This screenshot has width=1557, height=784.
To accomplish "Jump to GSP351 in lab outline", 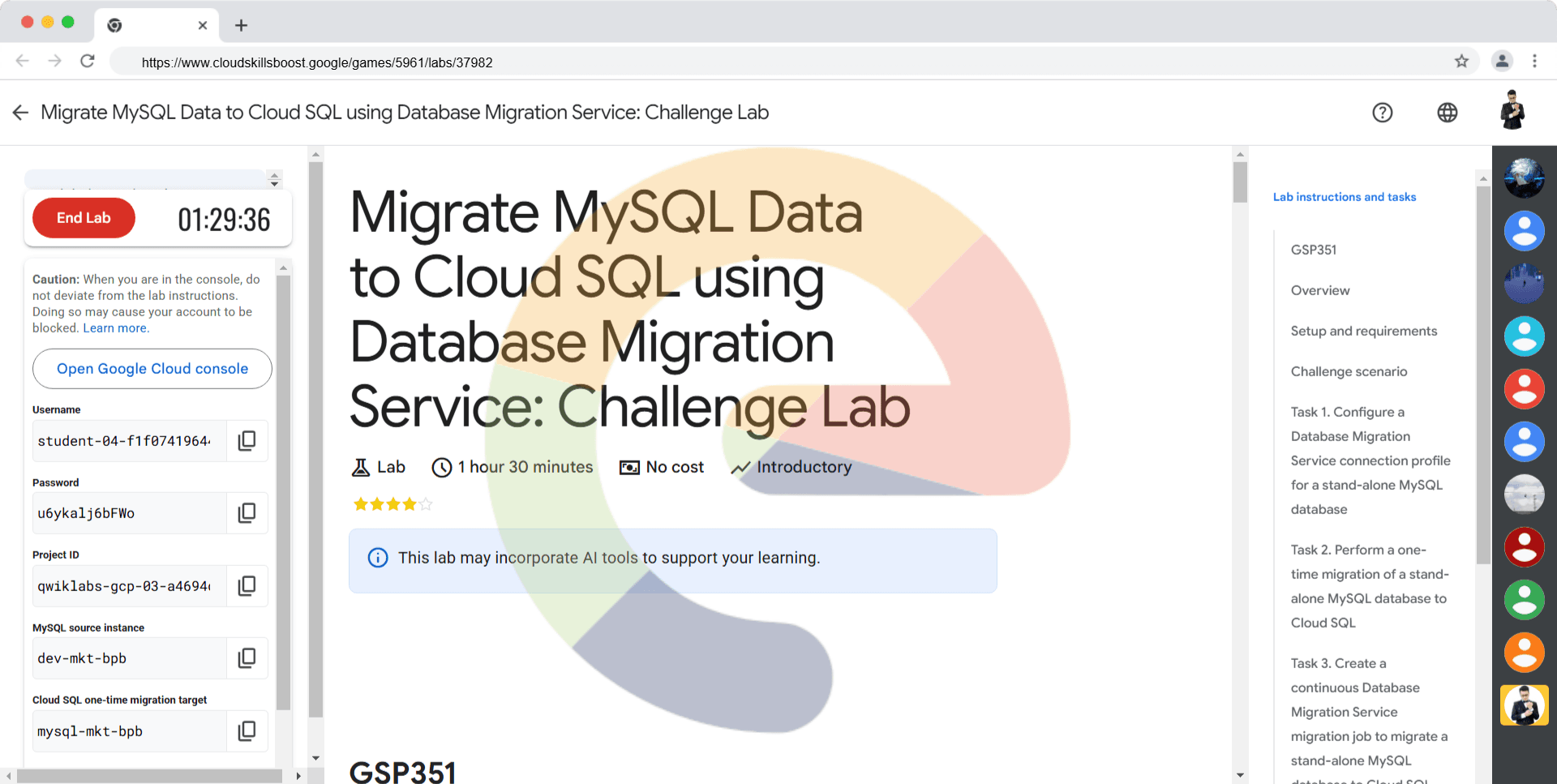I will click(x=1314, y=250).
